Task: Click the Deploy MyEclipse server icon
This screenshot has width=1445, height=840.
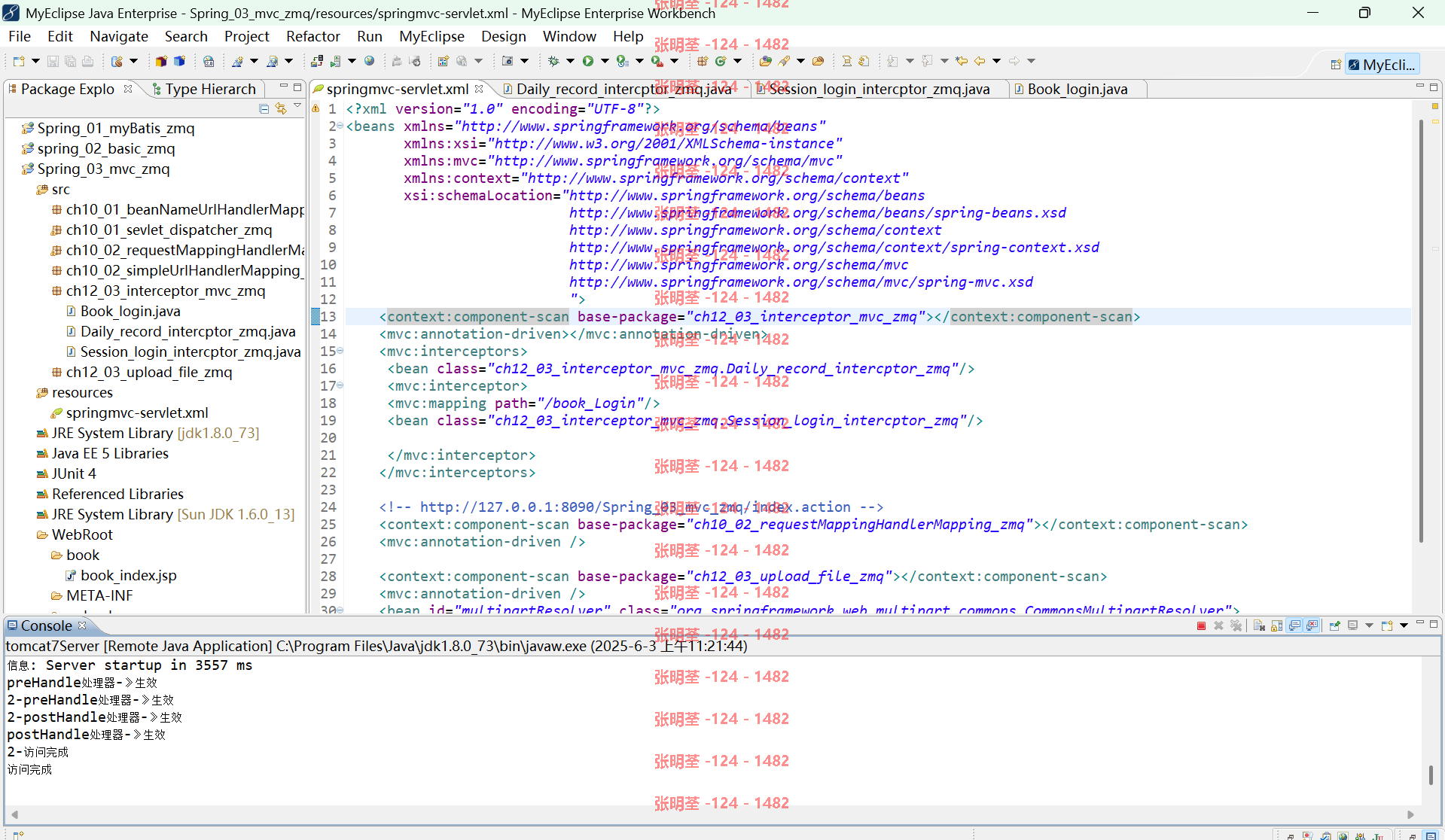Action: coord(317,61)
